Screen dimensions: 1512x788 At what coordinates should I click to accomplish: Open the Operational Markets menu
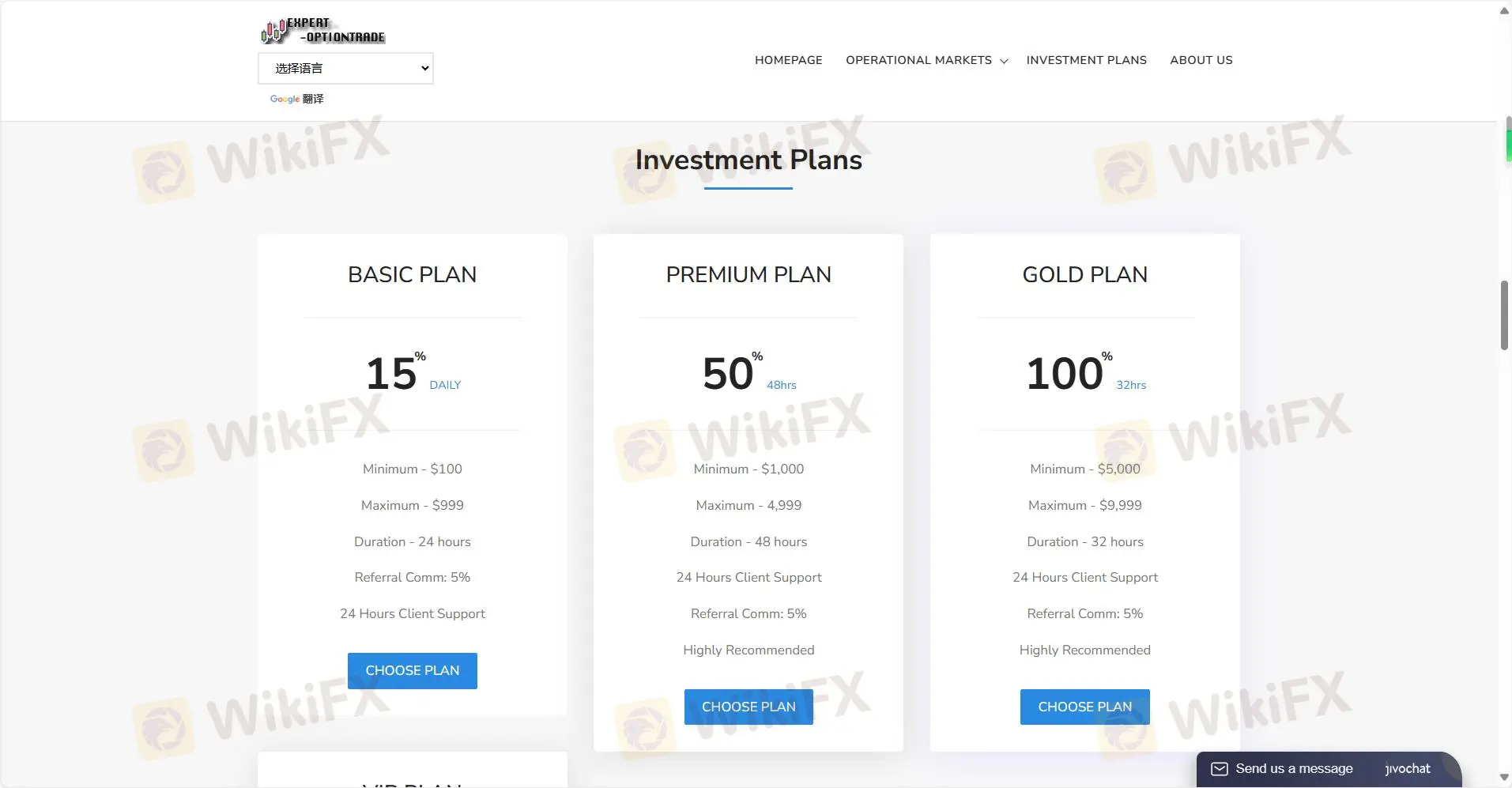pyautogui.click(x=918, y=60)
